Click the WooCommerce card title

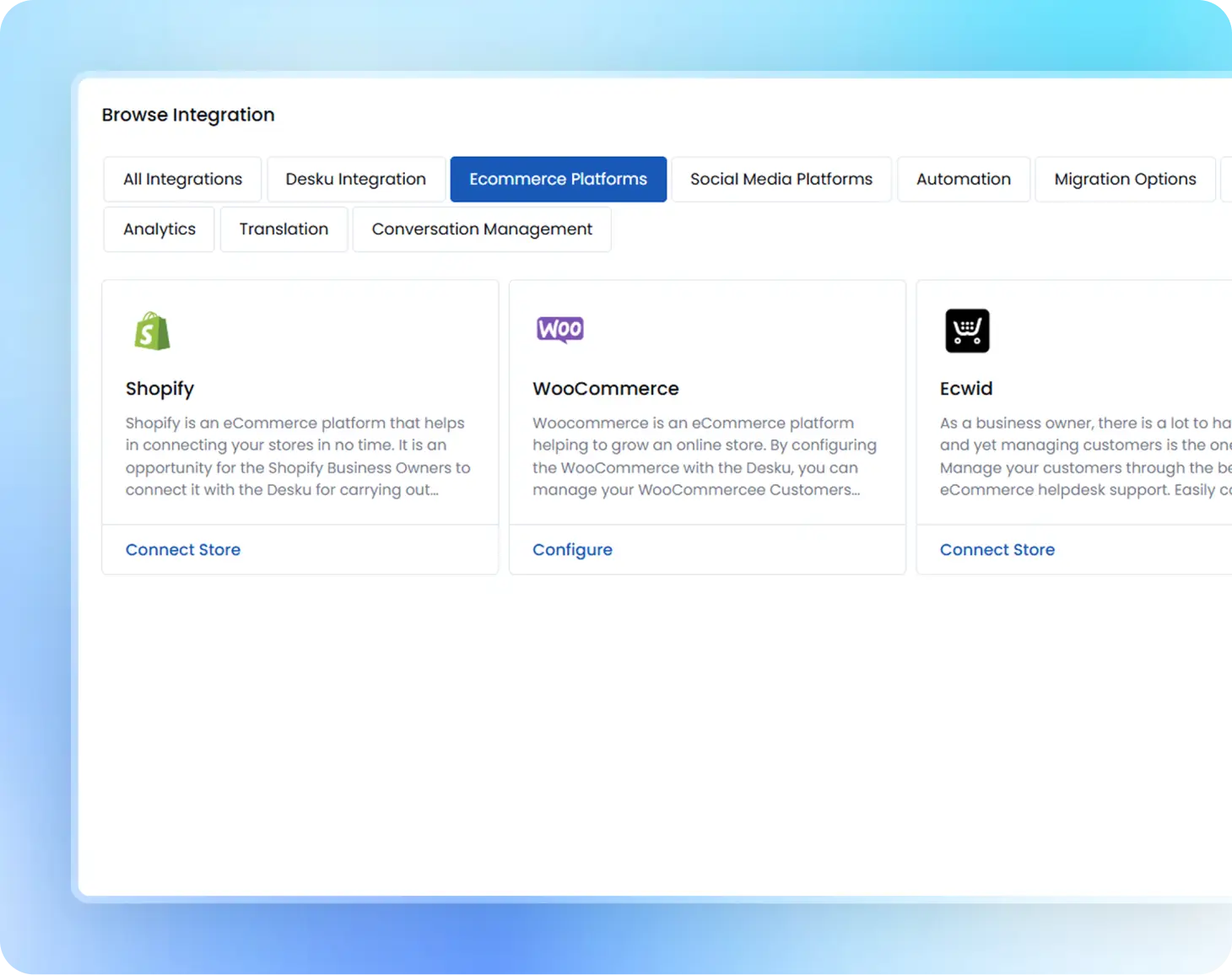point(606,389)
